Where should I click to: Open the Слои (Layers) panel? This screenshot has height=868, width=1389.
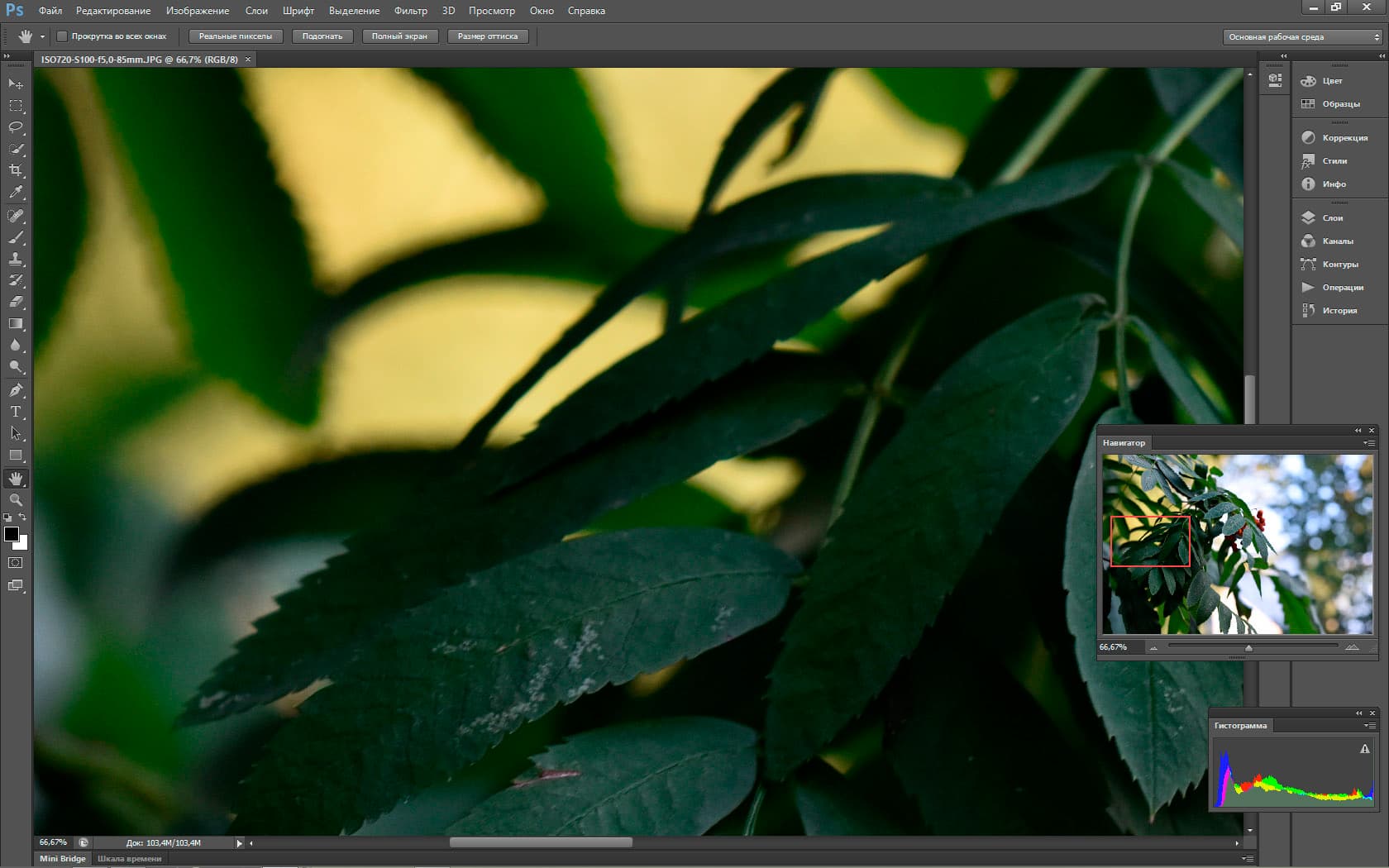coord(1332,218)
